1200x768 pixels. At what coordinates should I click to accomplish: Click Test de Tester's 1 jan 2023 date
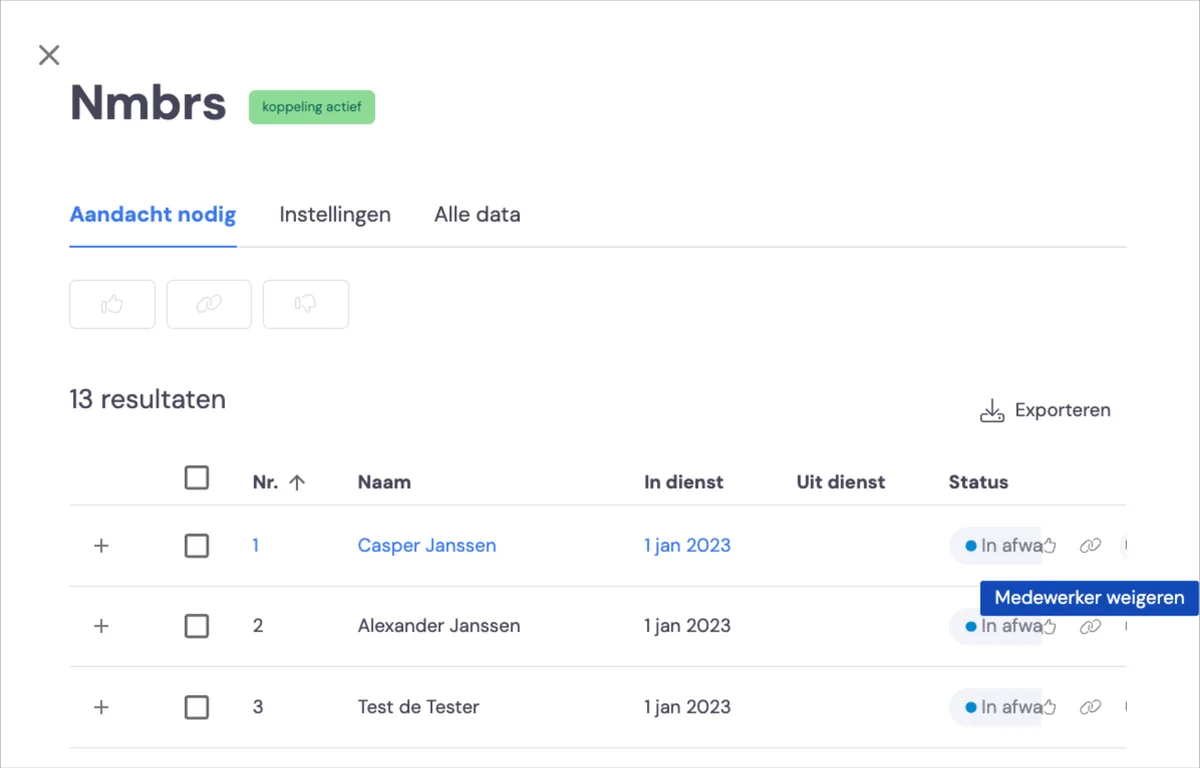(x=687, y=707)
